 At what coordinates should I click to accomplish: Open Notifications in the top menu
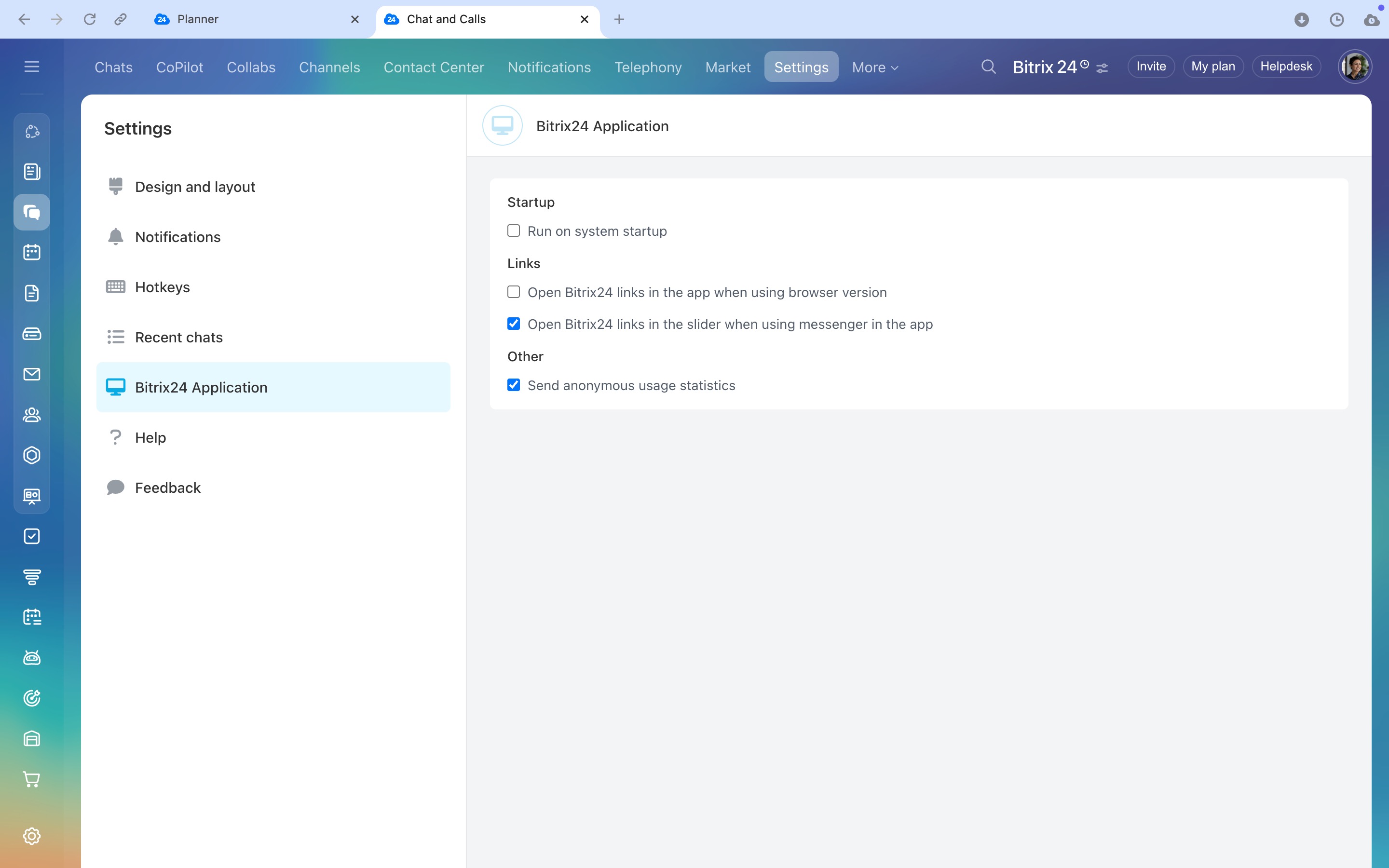[549, 67]
